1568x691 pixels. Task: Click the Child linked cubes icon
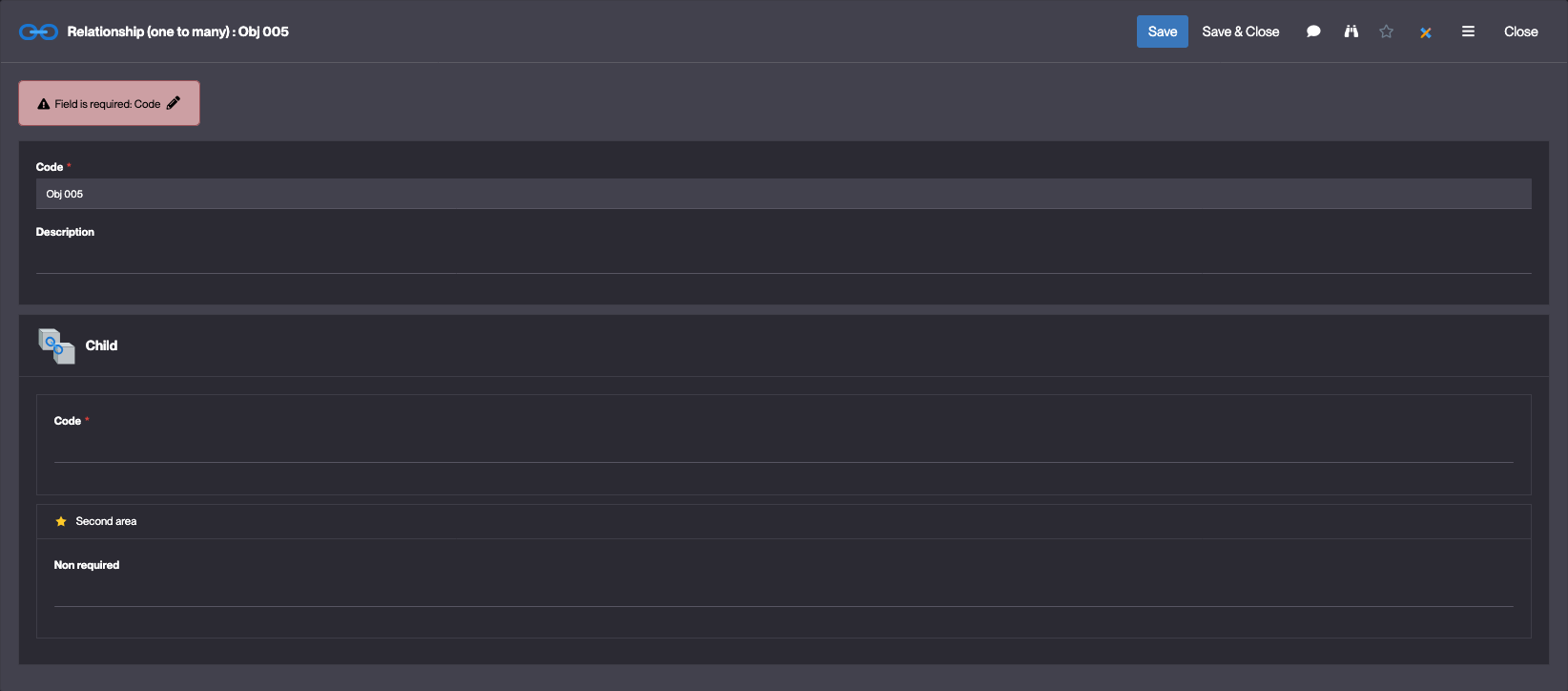(x=56, y=345)
